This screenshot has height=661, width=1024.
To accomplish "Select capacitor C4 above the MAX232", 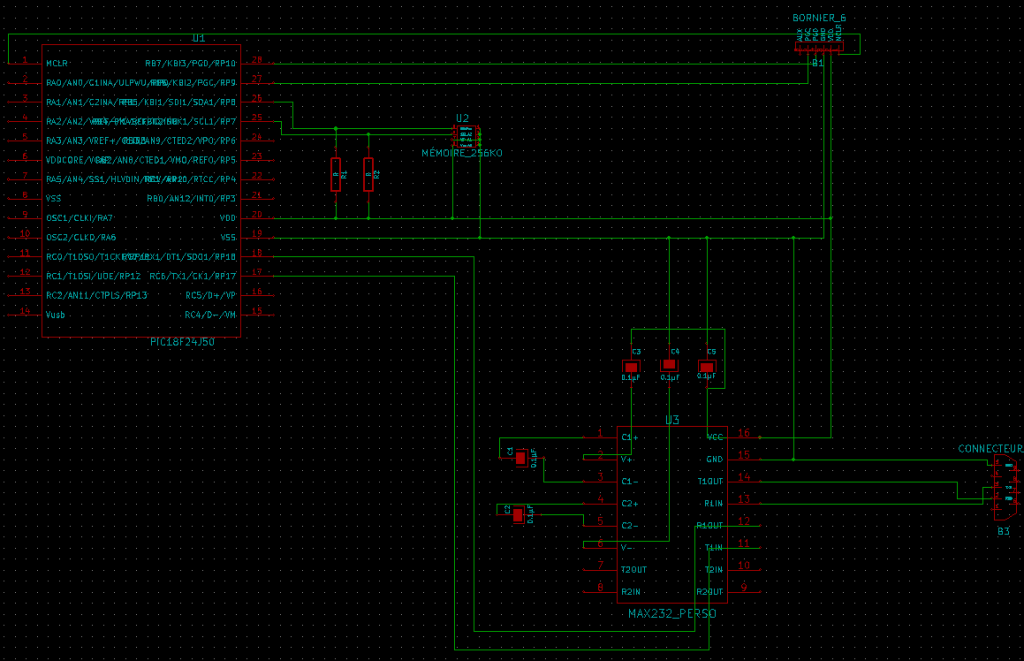I will 669,364.
